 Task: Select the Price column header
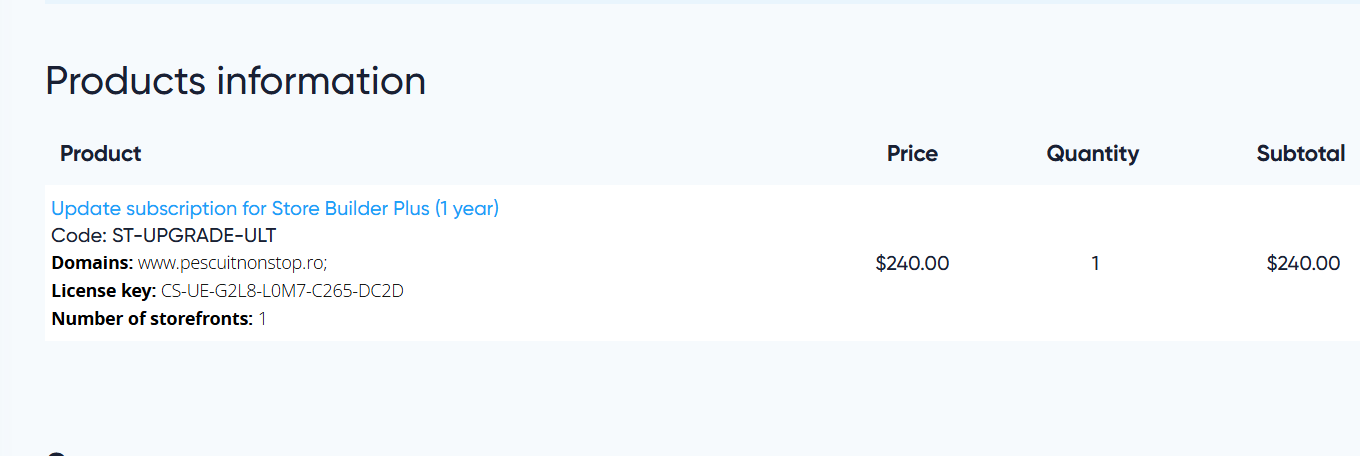tap(912, 154)
